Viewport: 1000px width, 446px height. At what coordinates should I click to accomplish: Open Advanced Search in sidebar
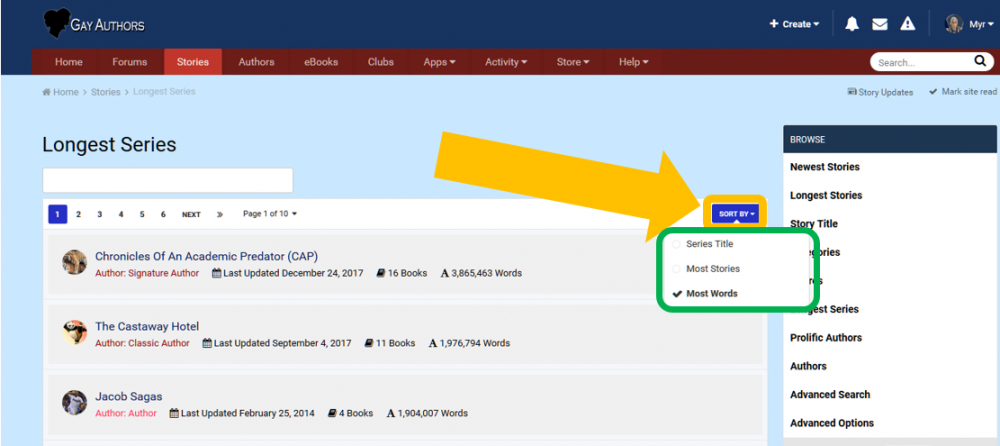(830, 394)
